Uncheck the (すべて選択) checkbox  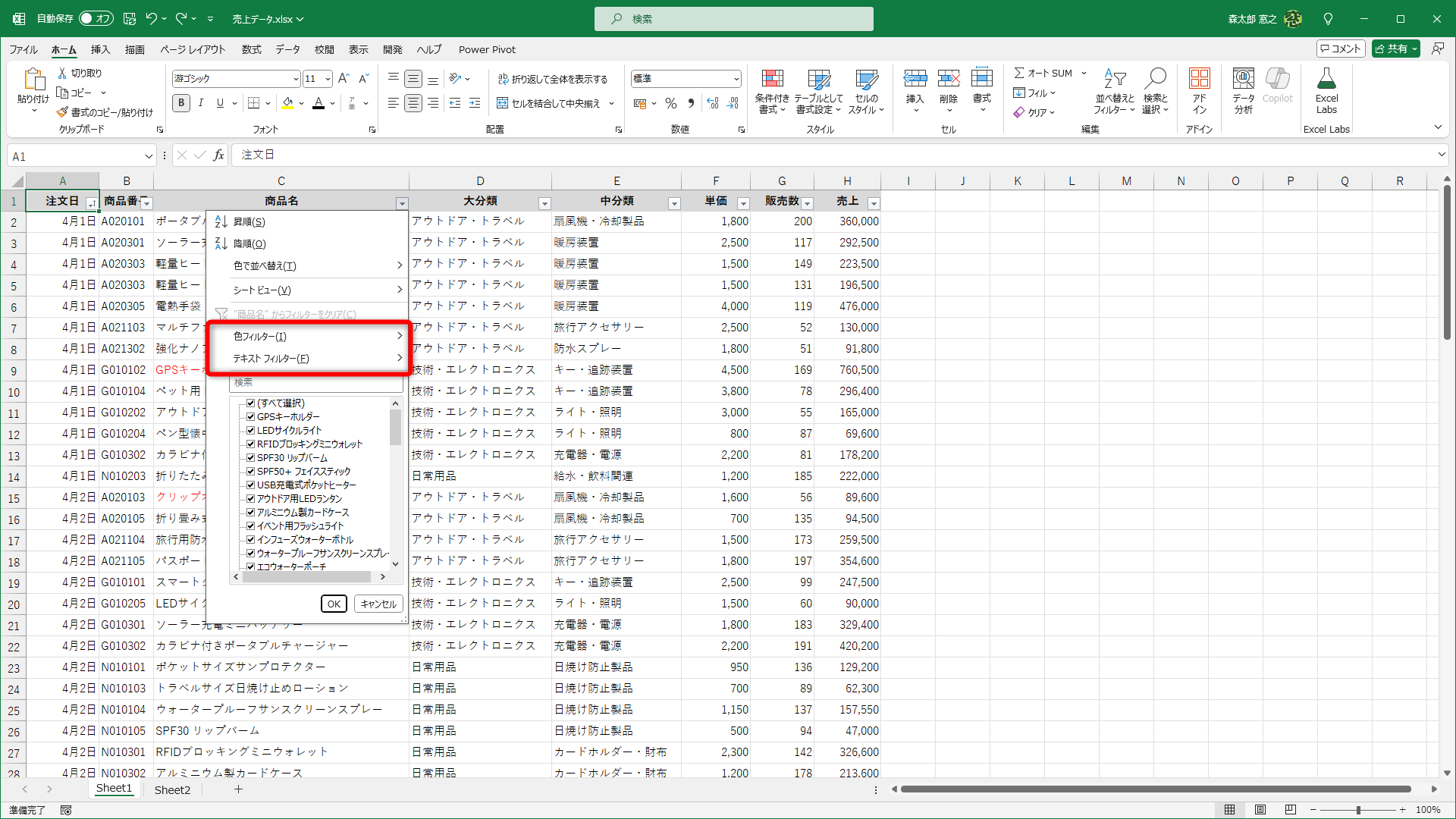pos(250,403)
